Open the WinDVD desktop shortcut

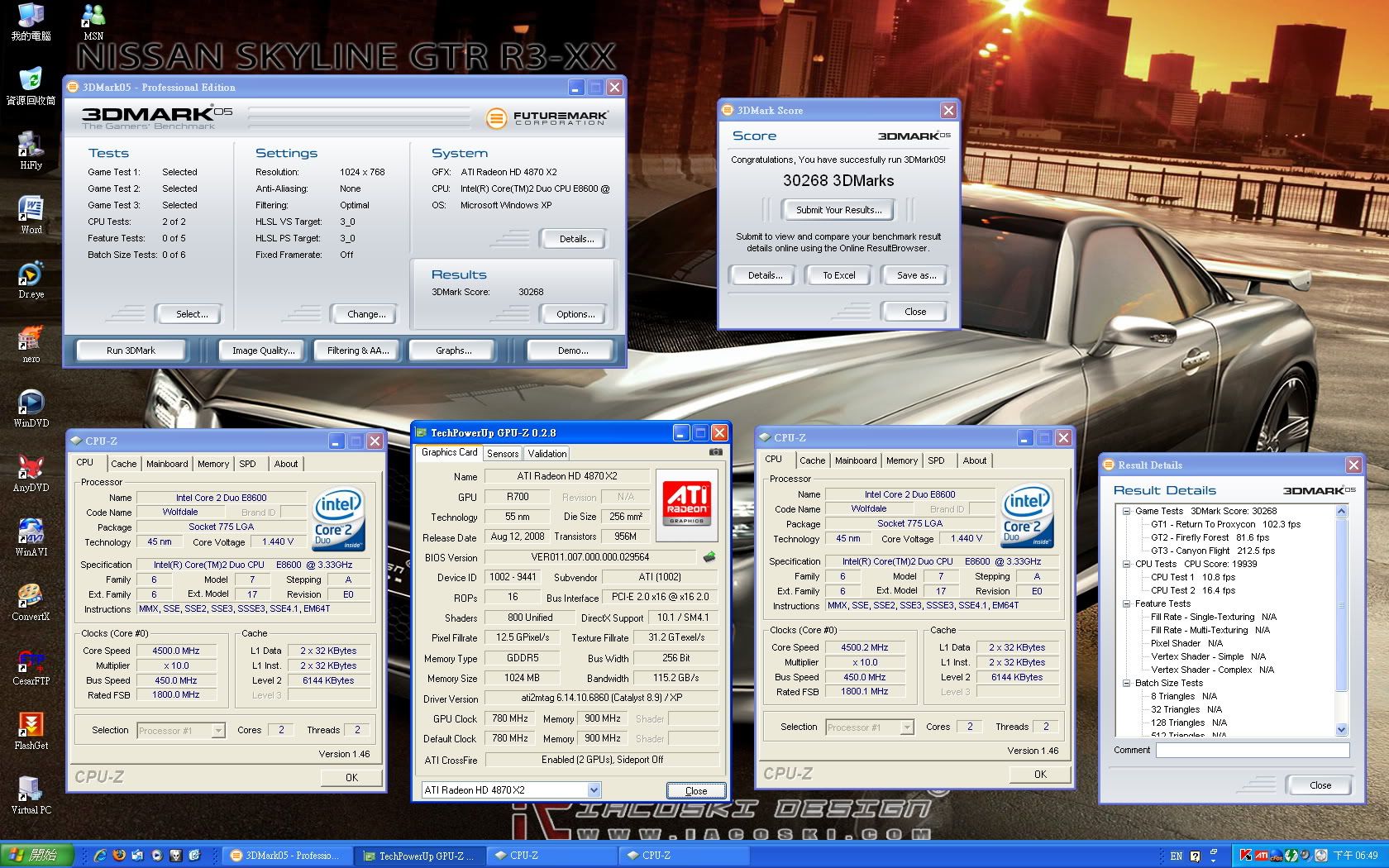[x=31, y=408]
